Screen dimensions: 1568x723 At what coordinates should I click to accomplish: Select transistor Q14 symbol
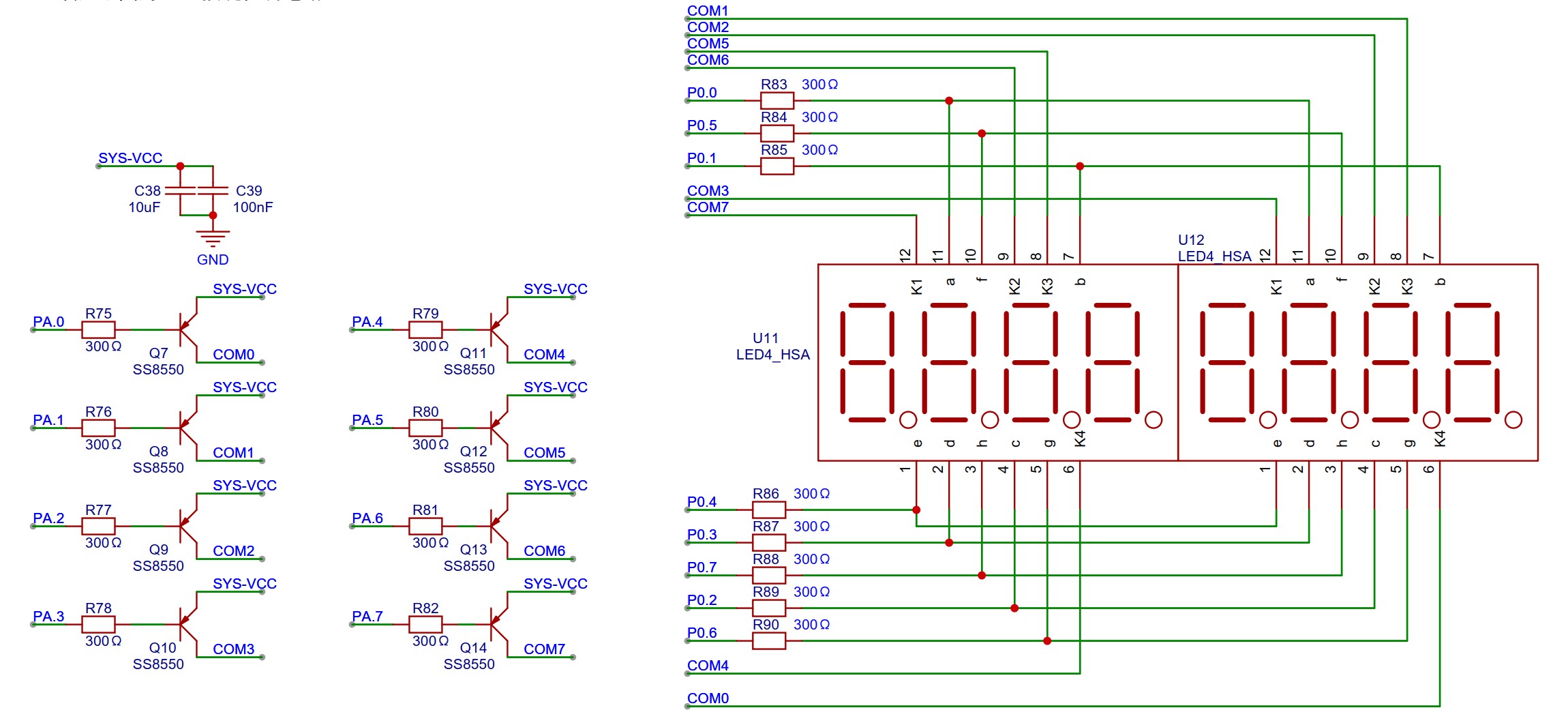pyautogui.click(x=499, y=624)
